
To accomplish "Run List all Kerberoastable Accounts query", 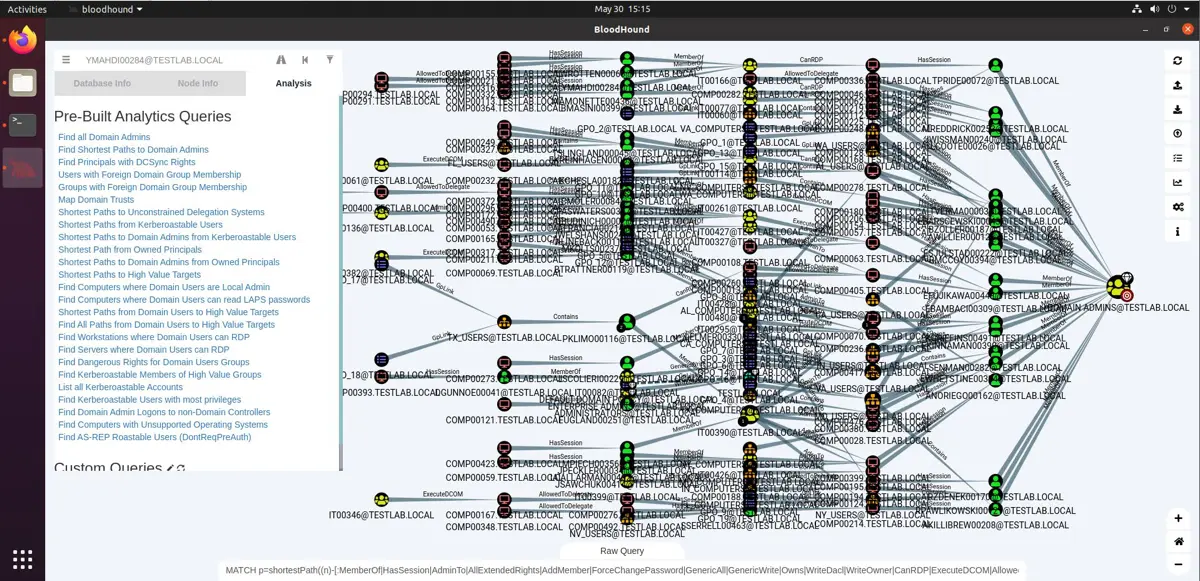I will pos(120,387).
